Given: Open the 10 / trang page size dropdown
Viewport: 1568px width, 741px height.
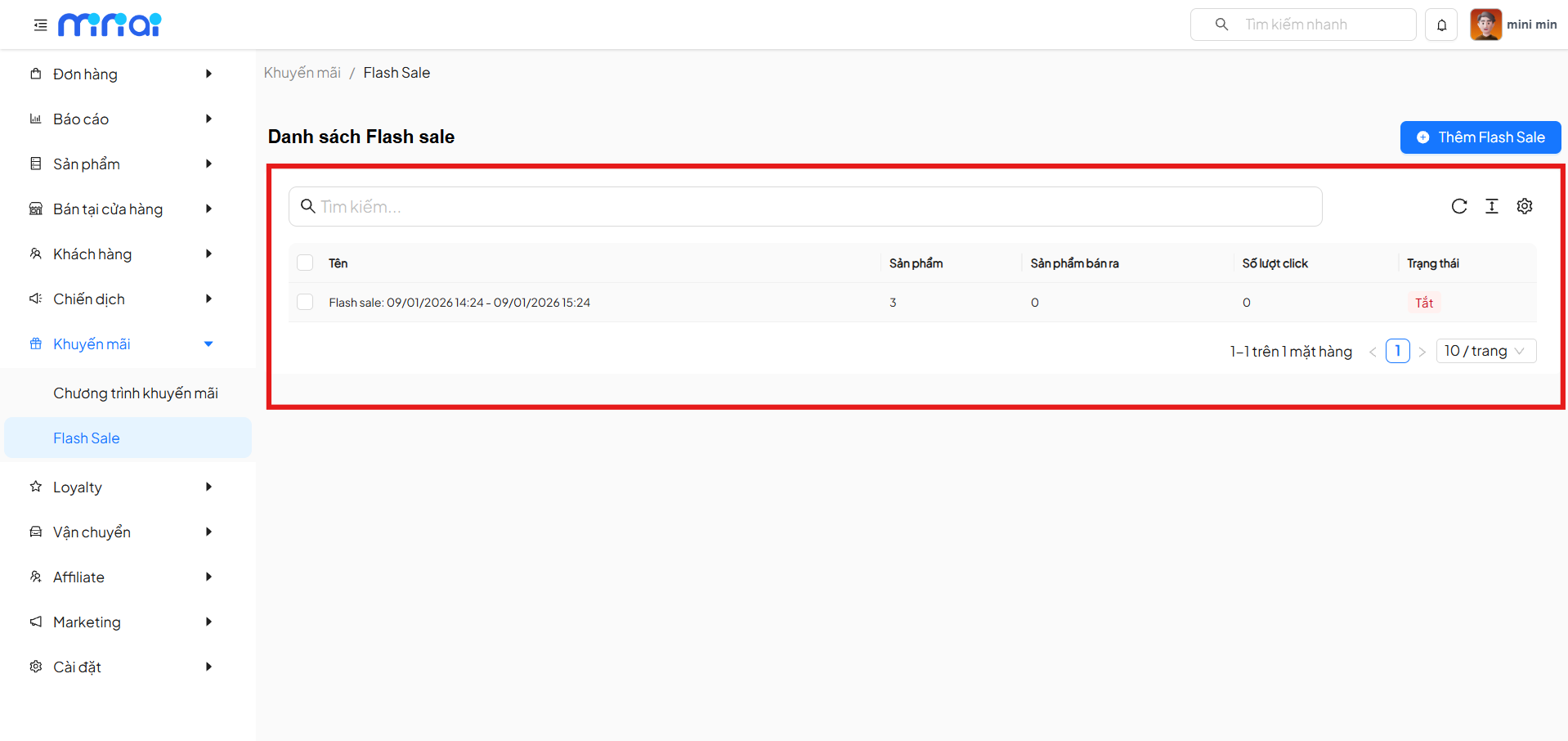Looking at the screenshot, I should pyautogui.click(x=1485, y=351).
